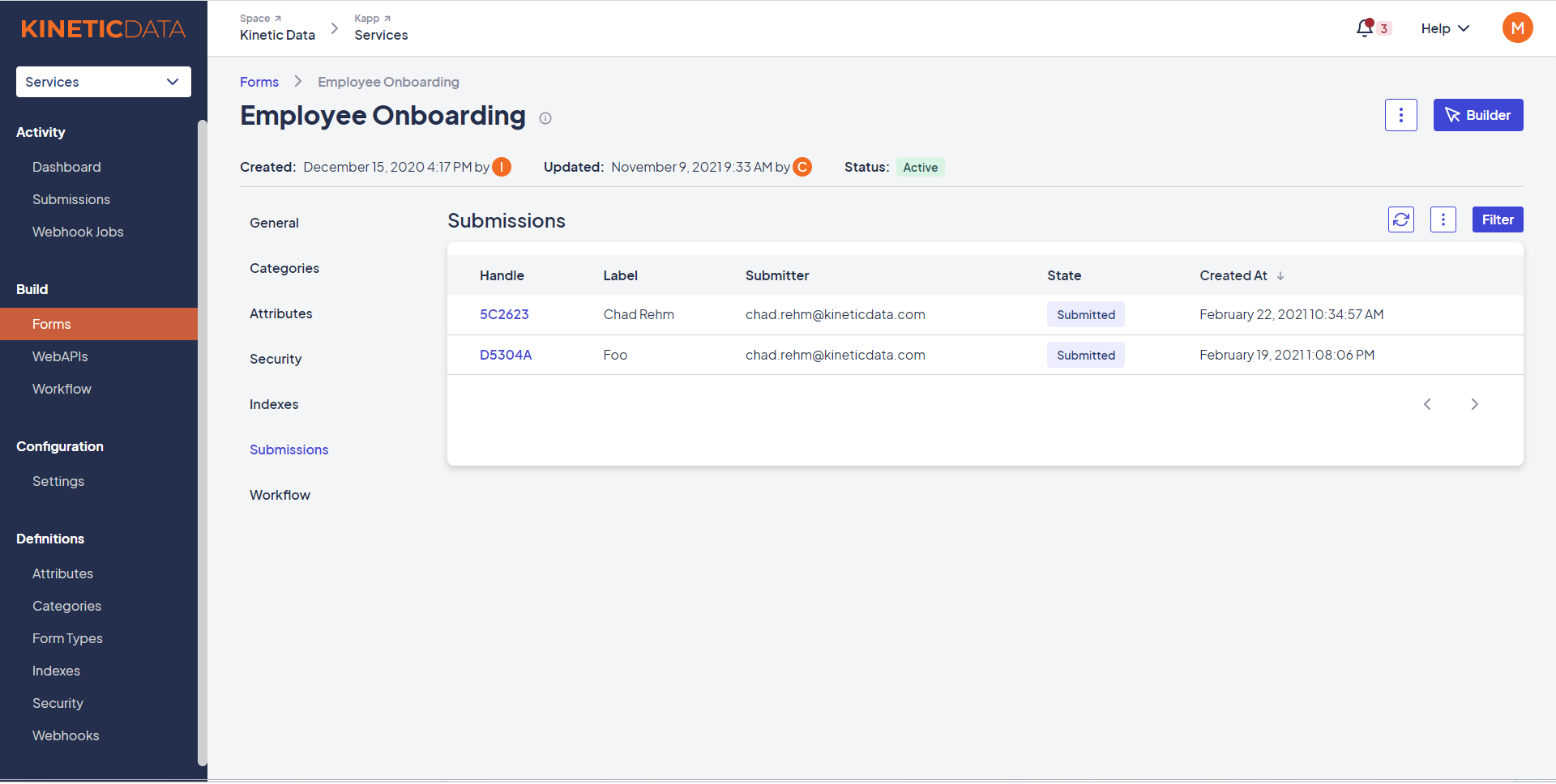
Task: Open Attributes under Definitions sidebar
Action: click(62, 573)
